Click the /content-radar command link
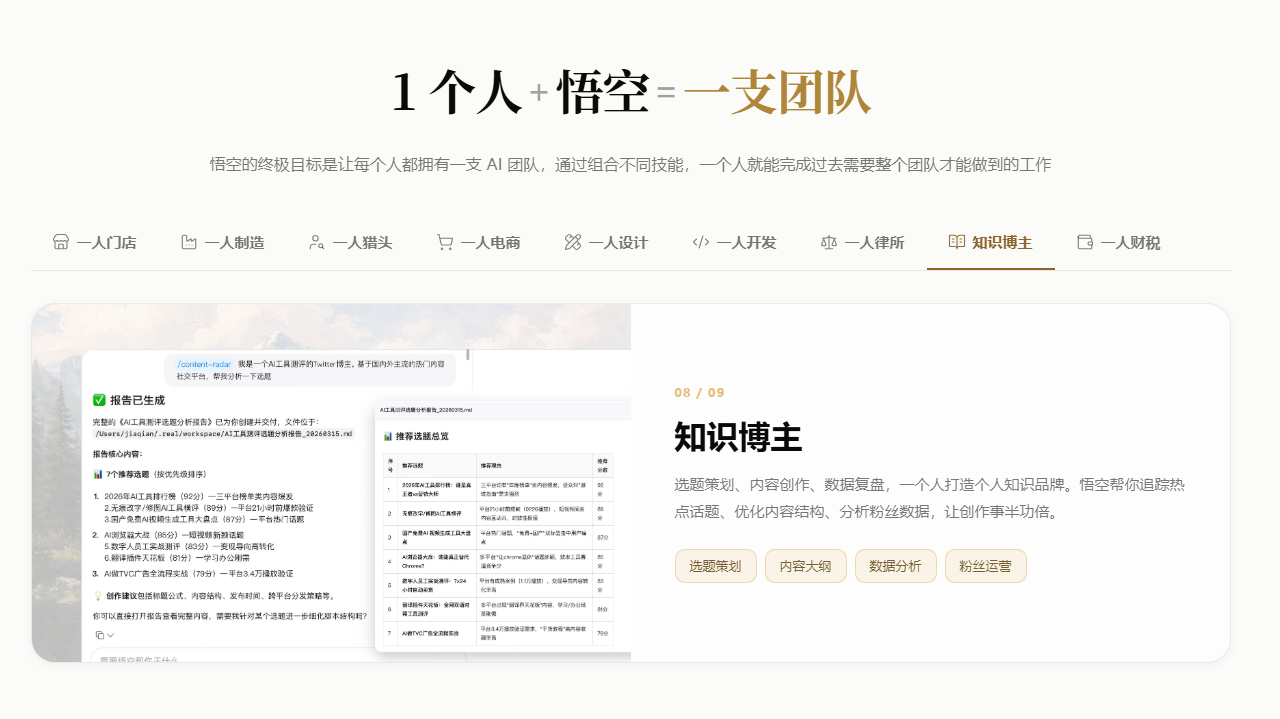 pyautogui.click(x=204, y=365)
